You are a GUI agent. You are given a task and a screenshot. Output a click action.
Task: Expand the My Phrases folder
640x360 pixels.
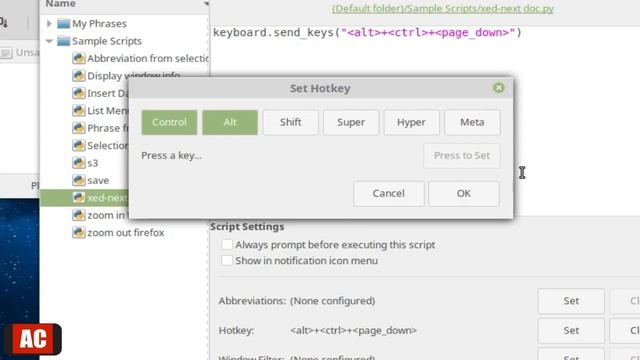point(49,24)
